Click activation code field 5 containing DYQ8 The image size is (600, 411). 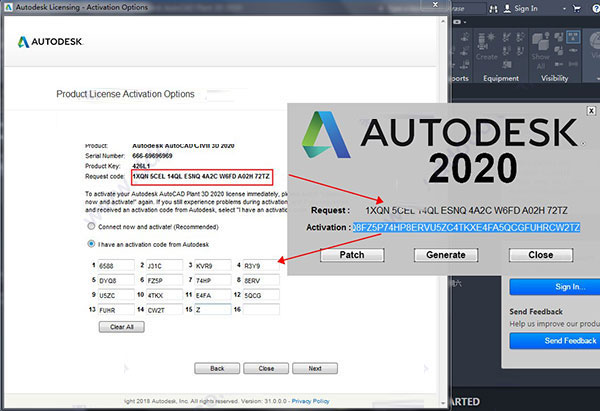click(x=116, y=280)
